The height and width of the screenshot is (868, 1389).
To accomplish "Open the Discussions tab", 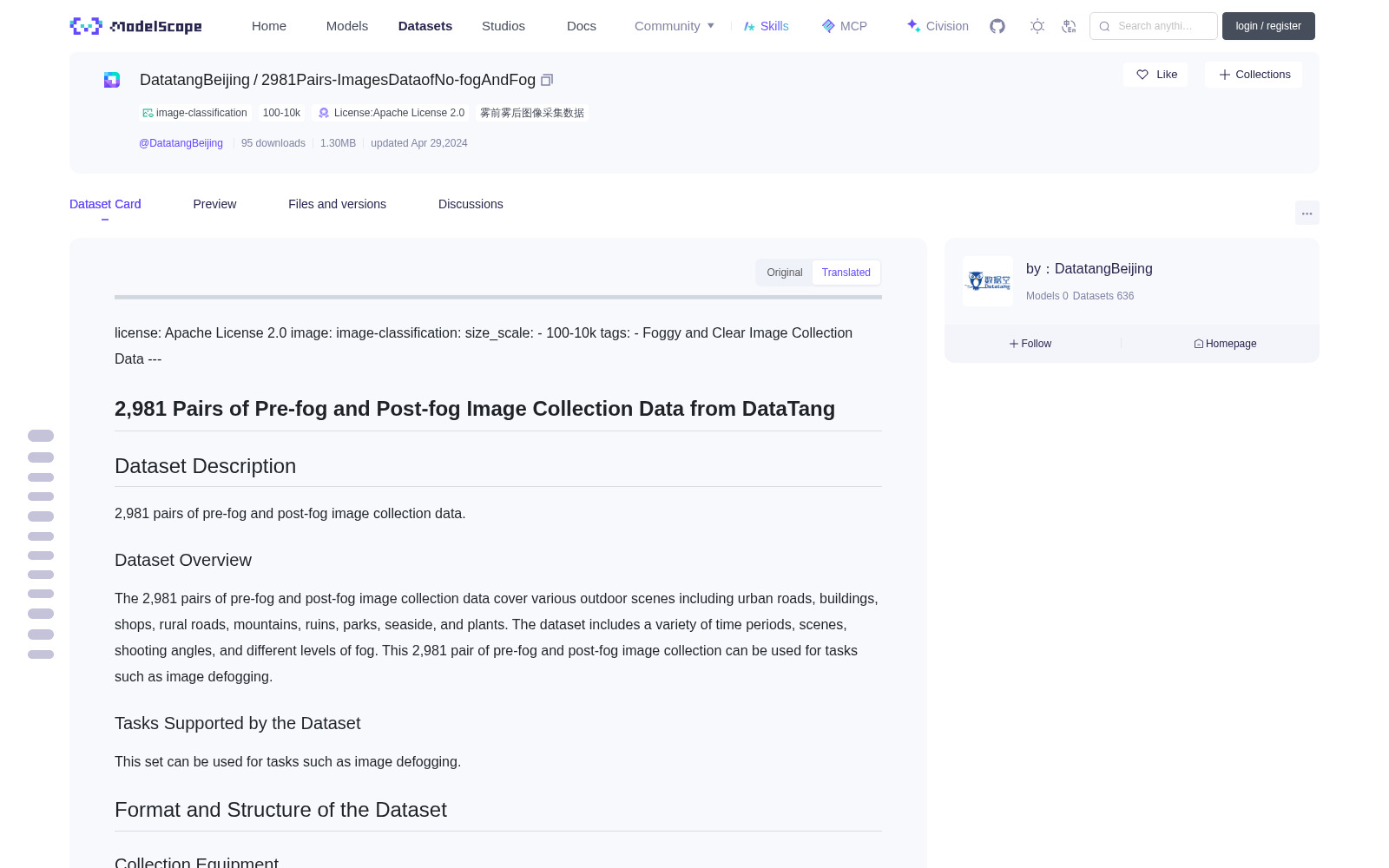I will (471, 204).
